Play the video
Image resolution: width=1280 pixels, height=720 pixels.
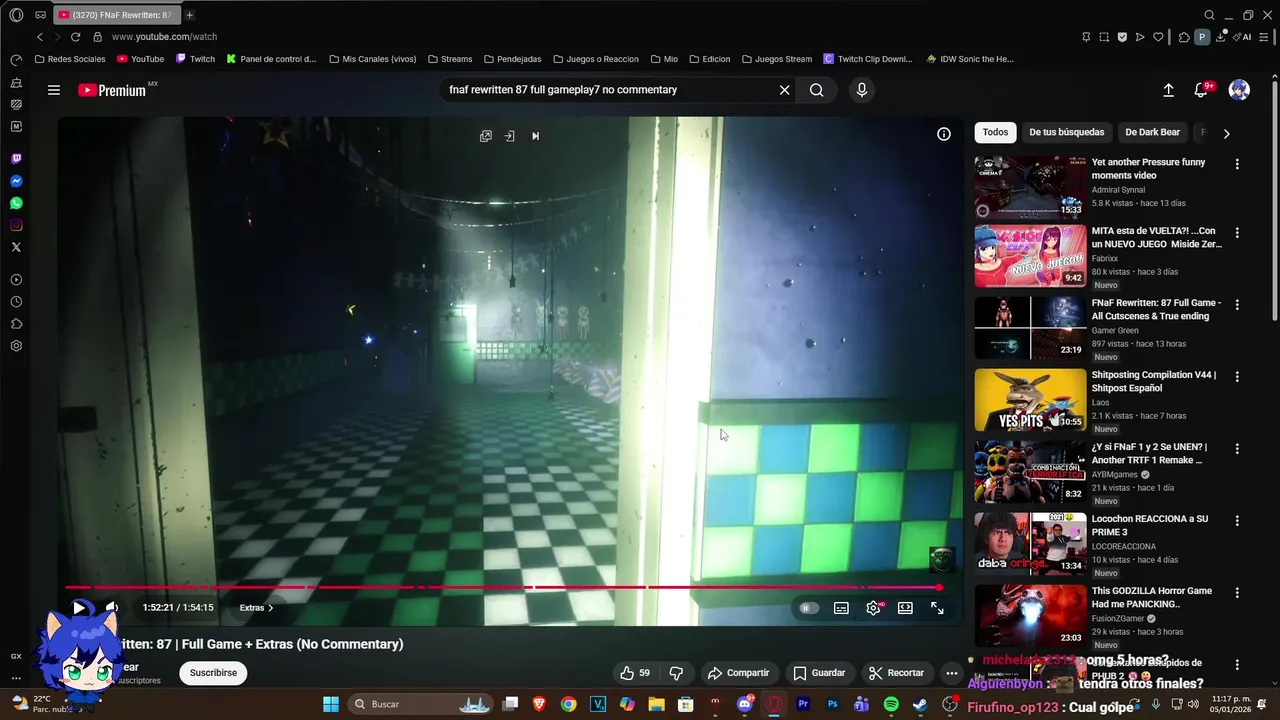[78, 607]
